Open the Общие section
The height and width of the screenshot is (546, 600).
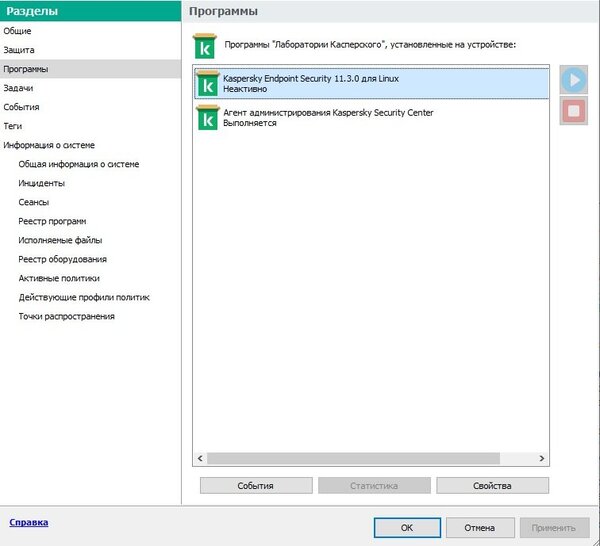pos(18,31)
